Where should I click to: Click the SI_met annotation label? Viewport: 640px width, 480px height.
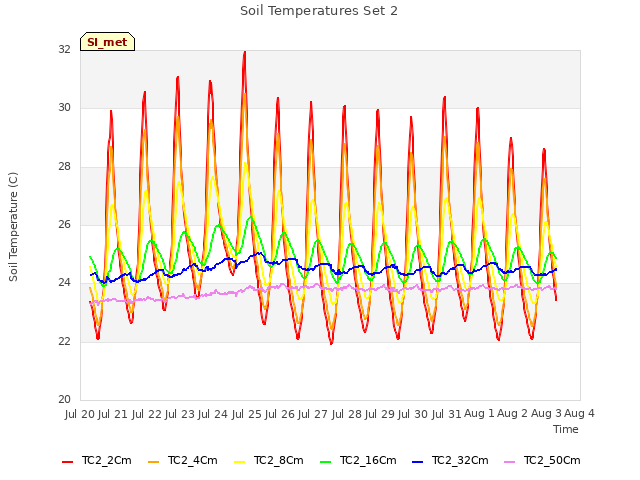[x=107, y=42]
